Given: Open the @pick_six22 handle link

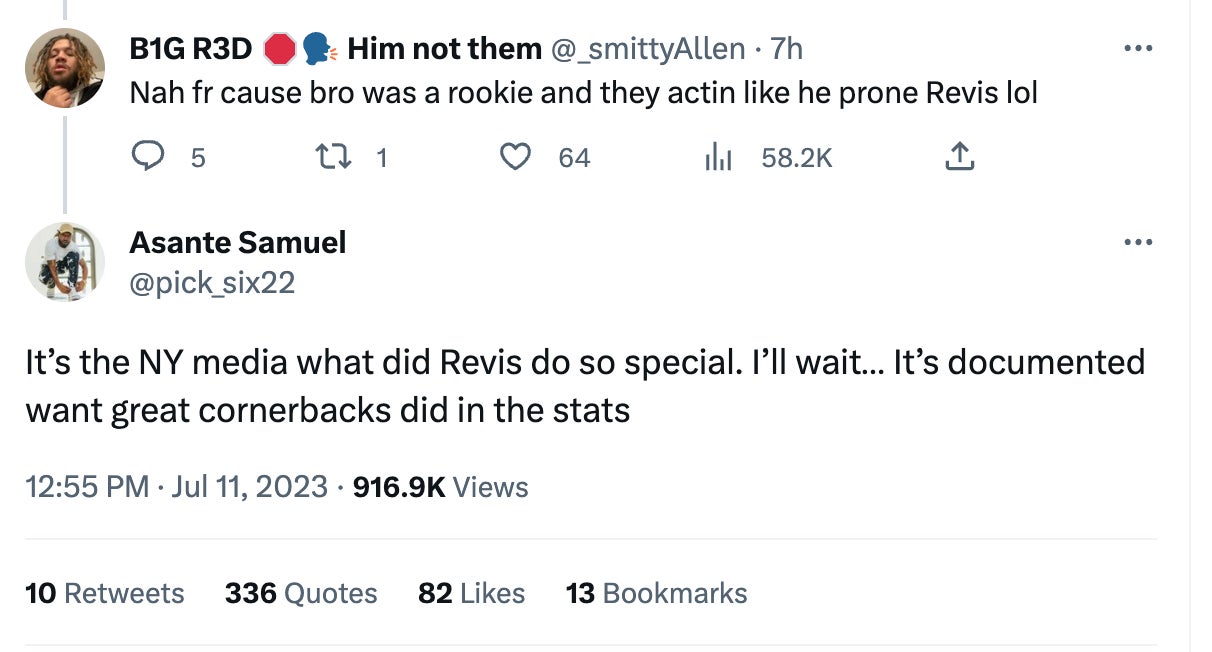Looking at the screenshot, I should point(212,283).
